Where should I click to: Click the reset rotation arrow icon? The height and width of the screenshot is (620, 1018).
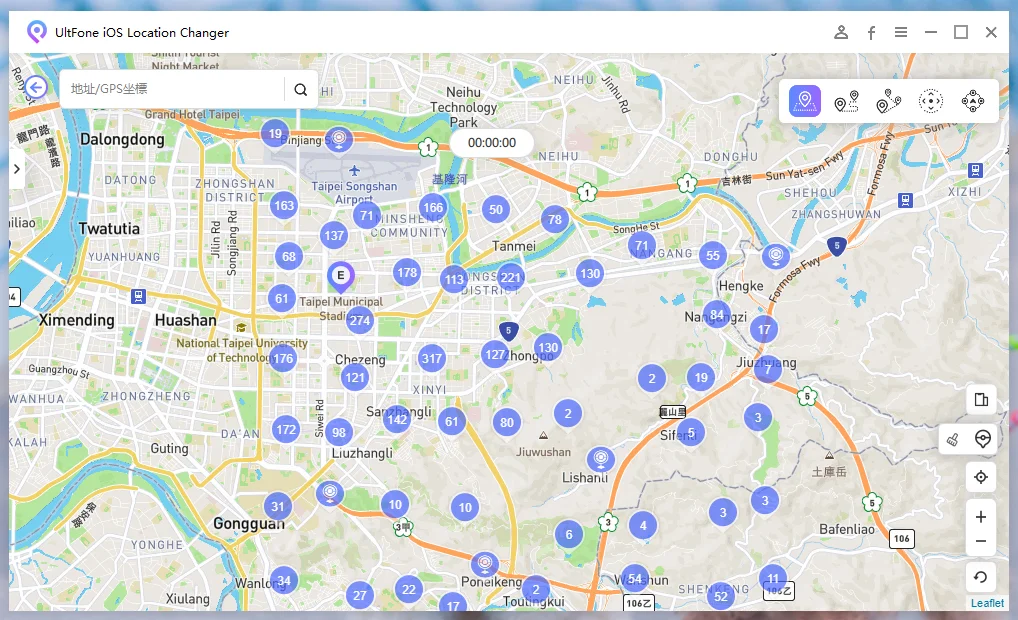(981, 577)
